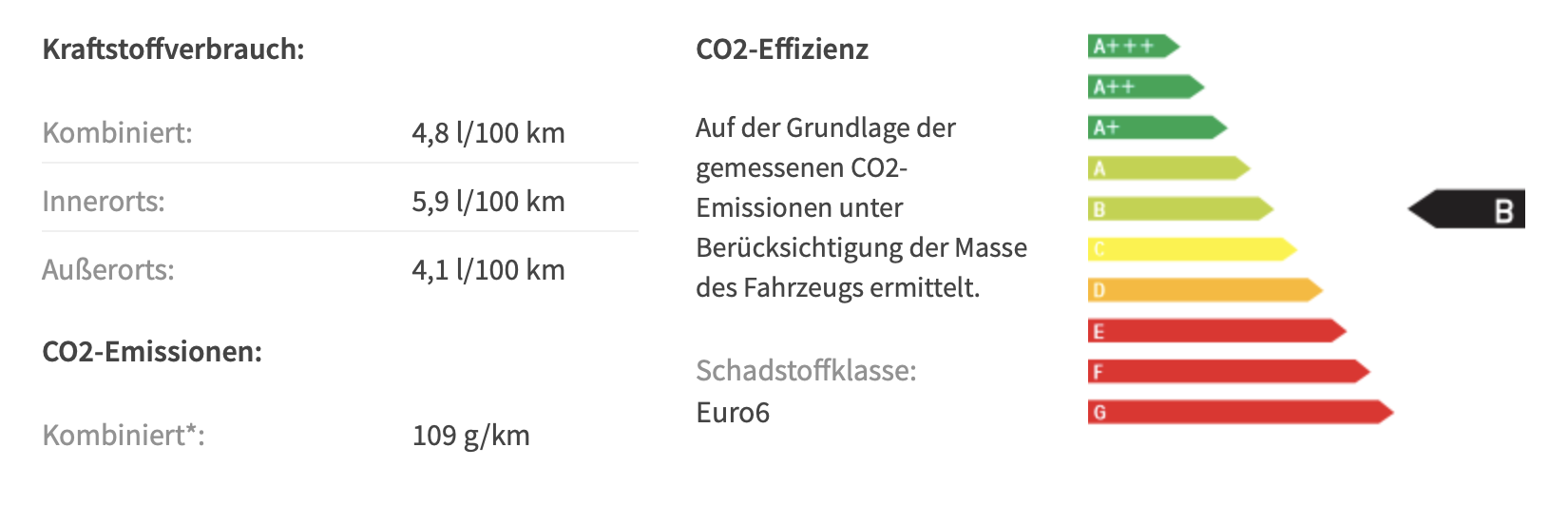Click the light green A class bar
Image resolution: width=1568 pixels, height=506 pixels.
click(1169, 168)
